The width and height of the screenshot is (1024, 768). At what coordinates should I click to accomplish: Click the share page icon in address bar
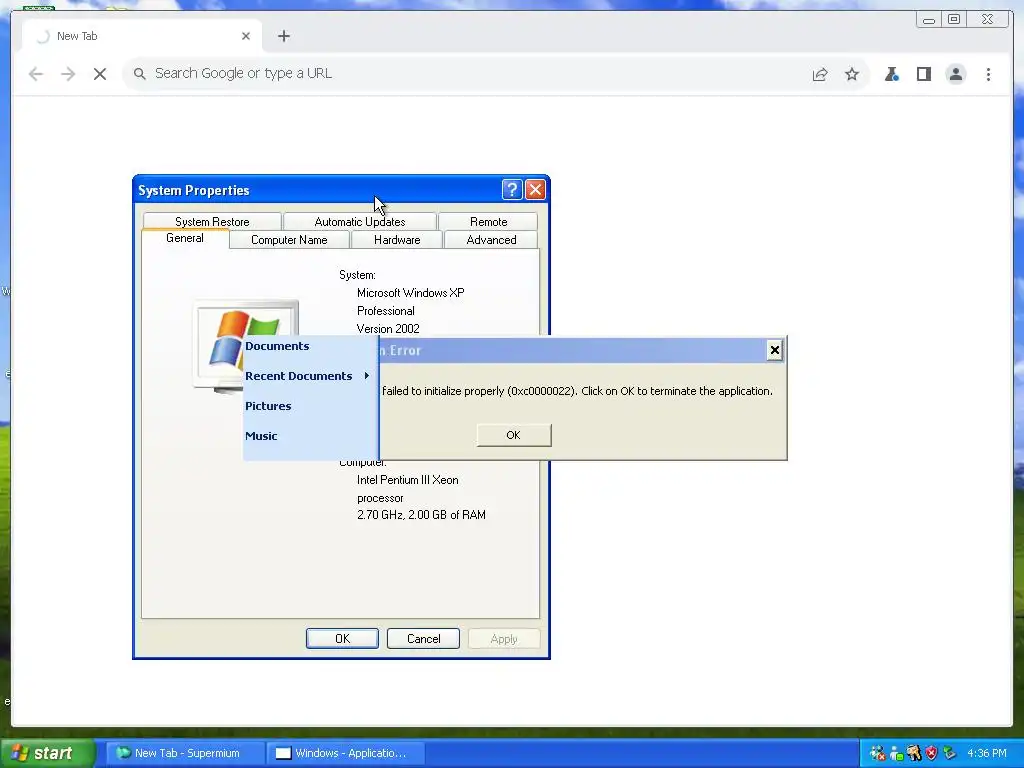click(820, 74)
